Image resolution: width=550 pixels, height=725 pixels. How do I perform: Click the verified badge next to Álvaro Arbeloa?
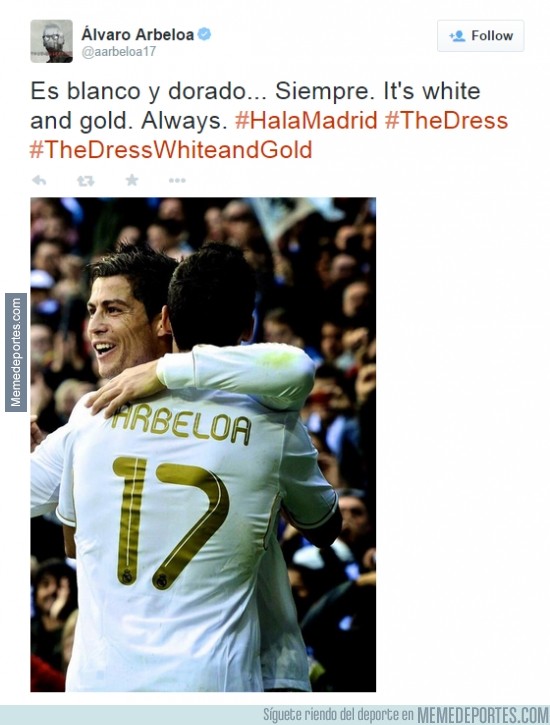tap(204, 34)
